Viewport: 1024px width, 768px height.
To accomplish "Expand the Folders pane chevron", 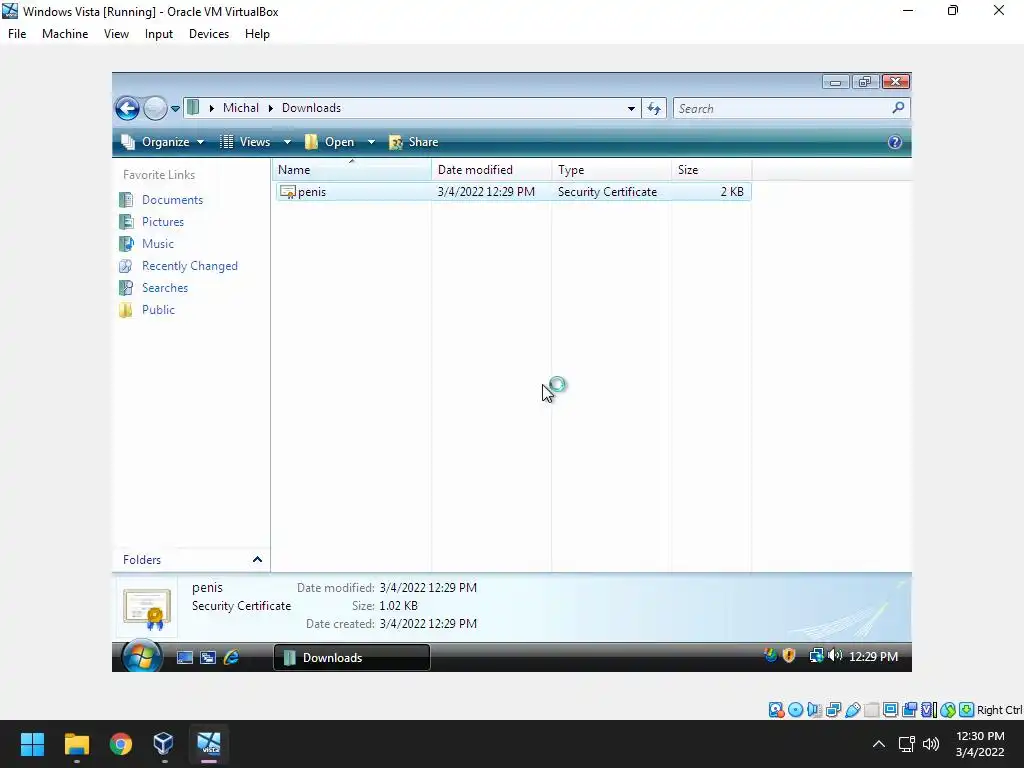I will [257, 560].
